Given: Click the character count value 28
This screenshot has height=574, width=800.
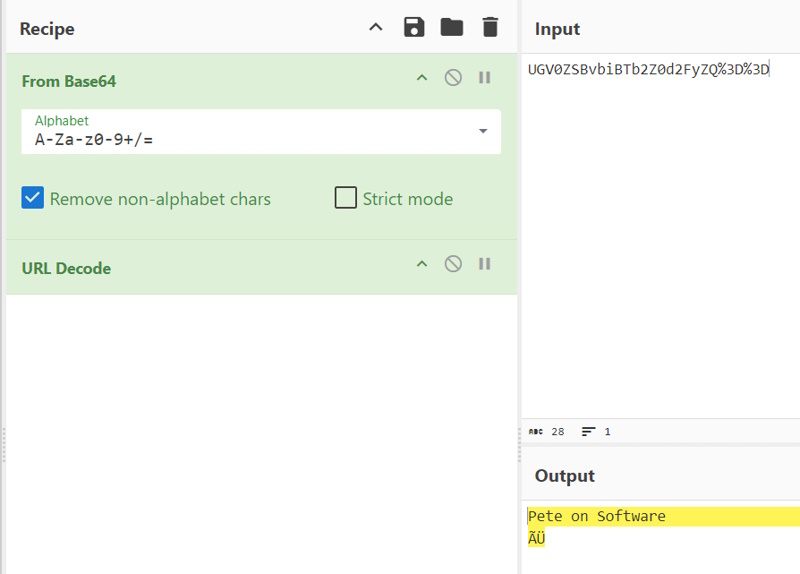Looking at the screenshot, I should pyautogui.click(x=558, y=432).
